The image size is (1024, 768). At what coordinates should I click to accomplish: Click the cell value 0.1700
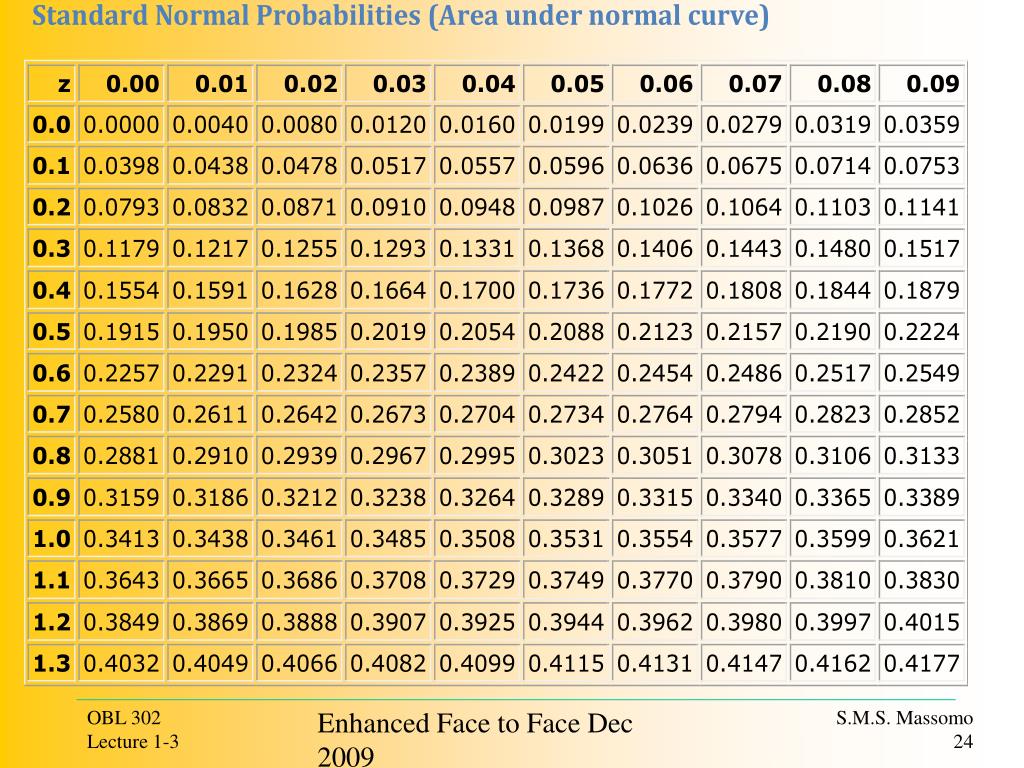coord(477,291)
